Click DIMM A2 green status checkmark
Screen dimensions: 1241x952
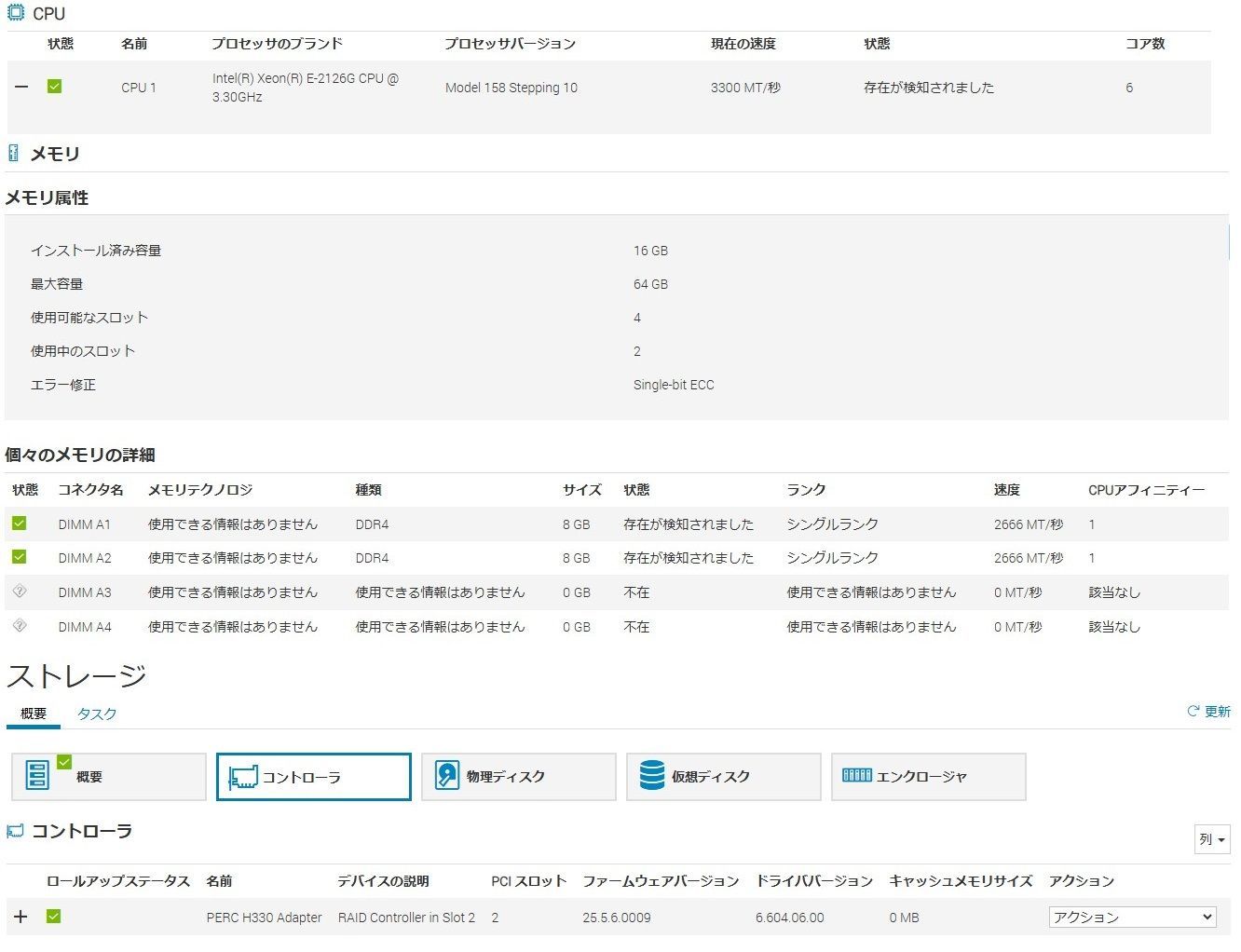tap(19, 557)
